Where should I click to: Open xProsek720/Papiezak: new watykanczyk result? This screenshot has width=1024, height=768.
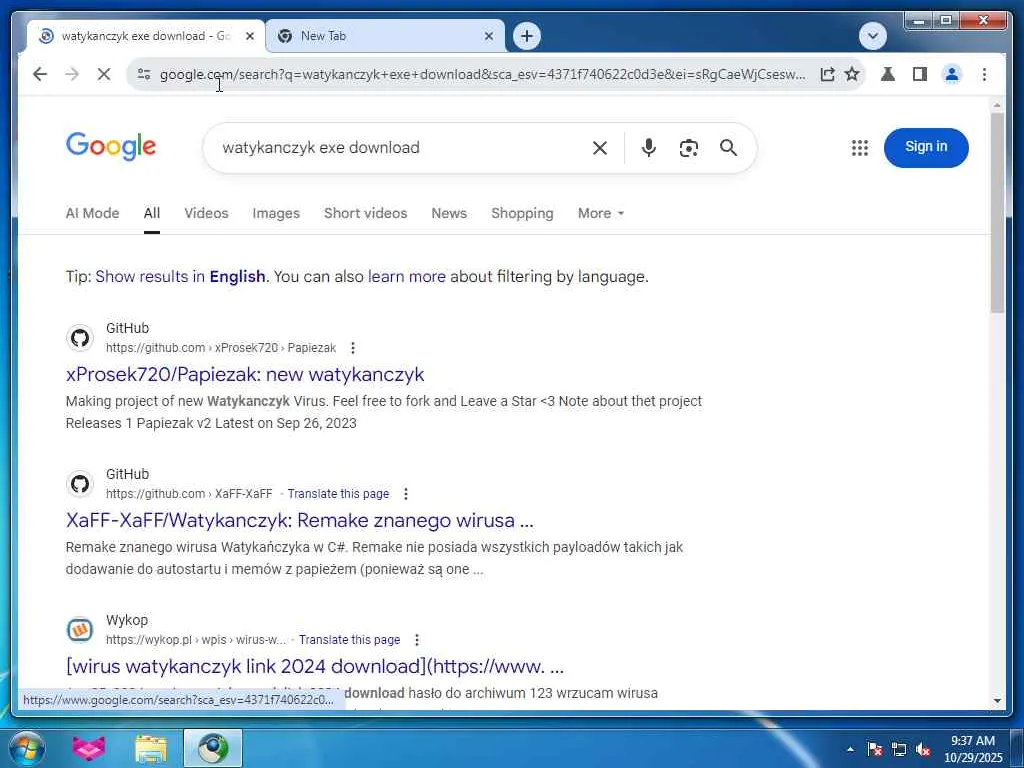(245, 375)
